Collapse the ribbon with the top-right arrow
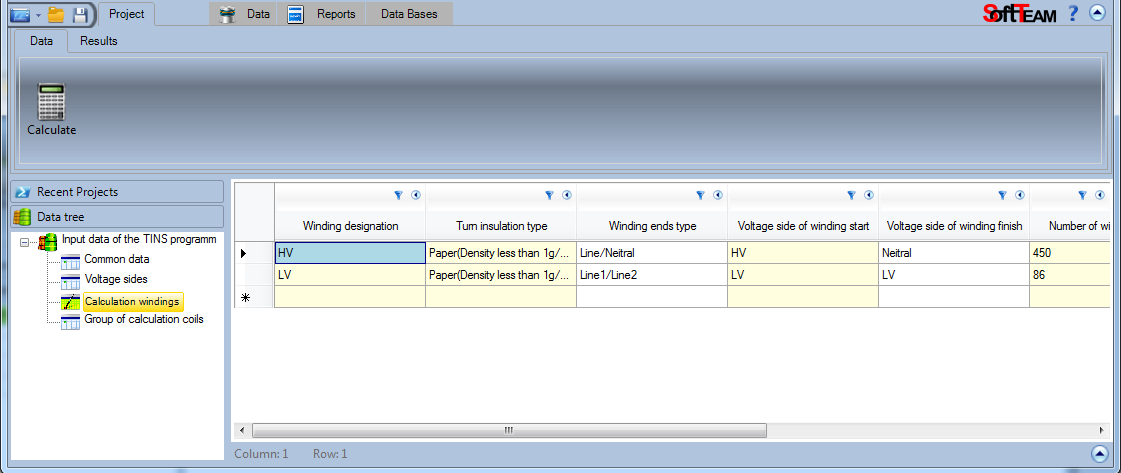This screenshot has height=473, width=1121. click(1097, 12)
